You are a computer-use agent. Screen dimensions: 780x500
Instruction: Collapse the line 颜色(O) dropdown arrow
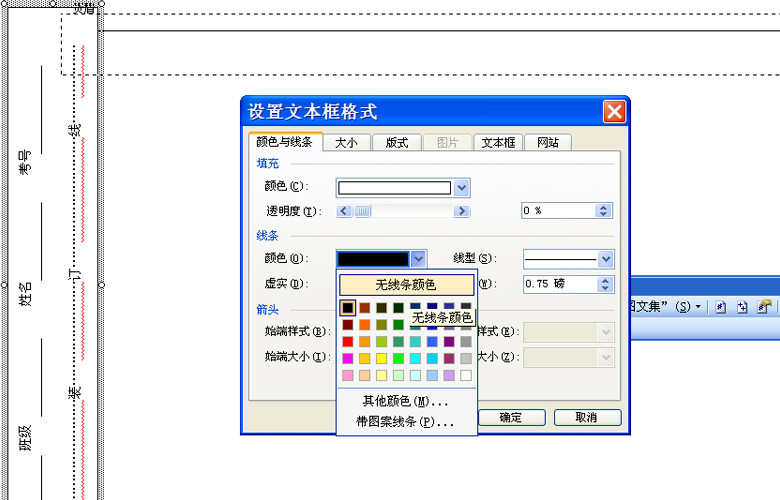click(418, 259)
